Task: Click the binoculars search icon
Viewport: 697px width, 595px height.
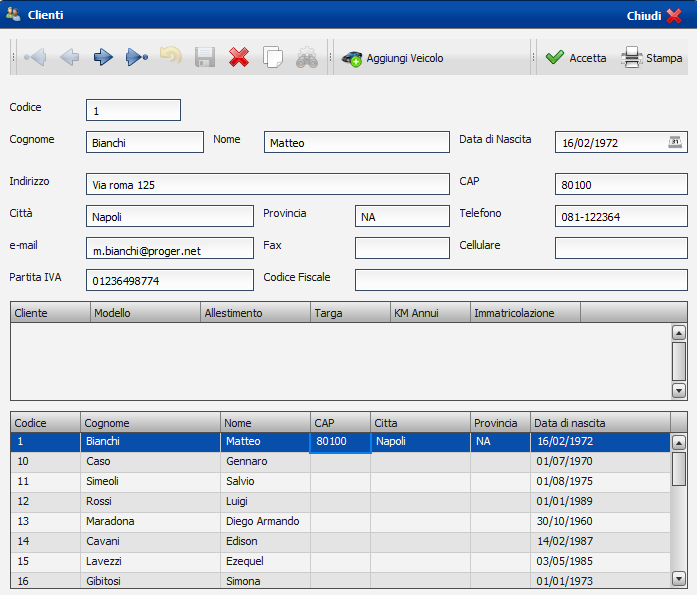Action: point(307,57)
